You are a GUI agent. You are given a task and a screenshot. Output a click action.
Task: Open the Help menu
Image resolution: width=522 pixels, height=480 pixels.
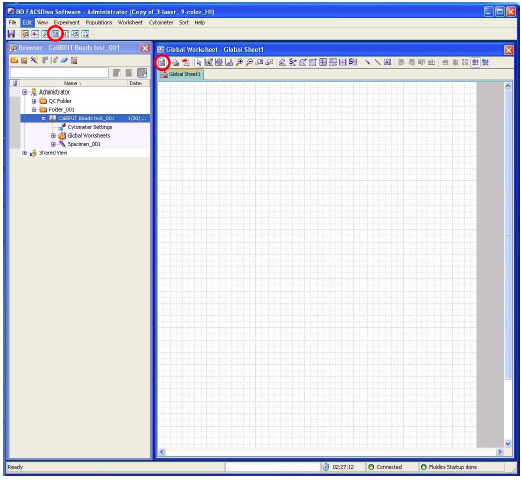tap(200, 22)
